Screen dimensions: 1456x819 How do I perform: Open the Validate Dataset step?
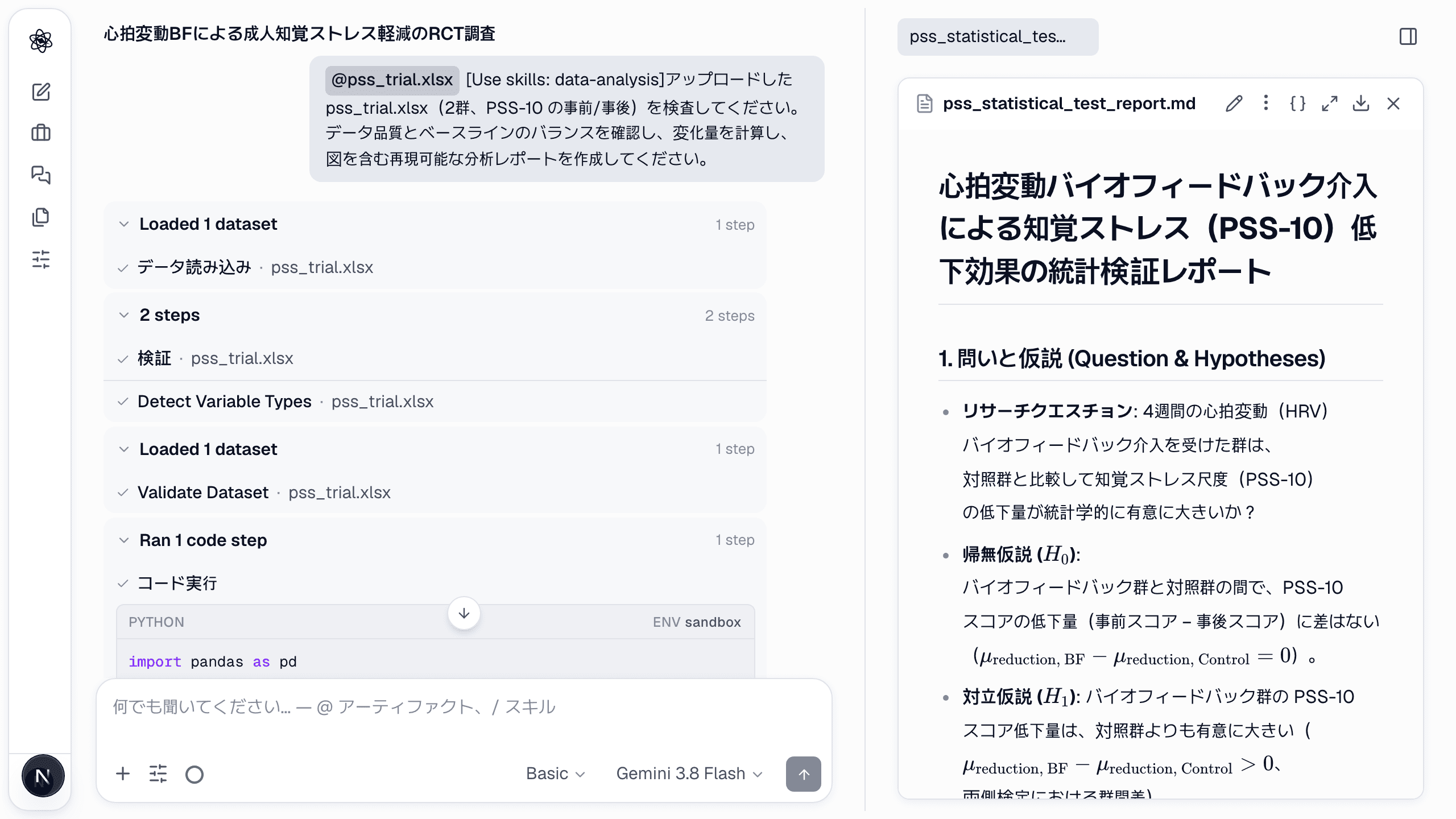coord(435,493)
